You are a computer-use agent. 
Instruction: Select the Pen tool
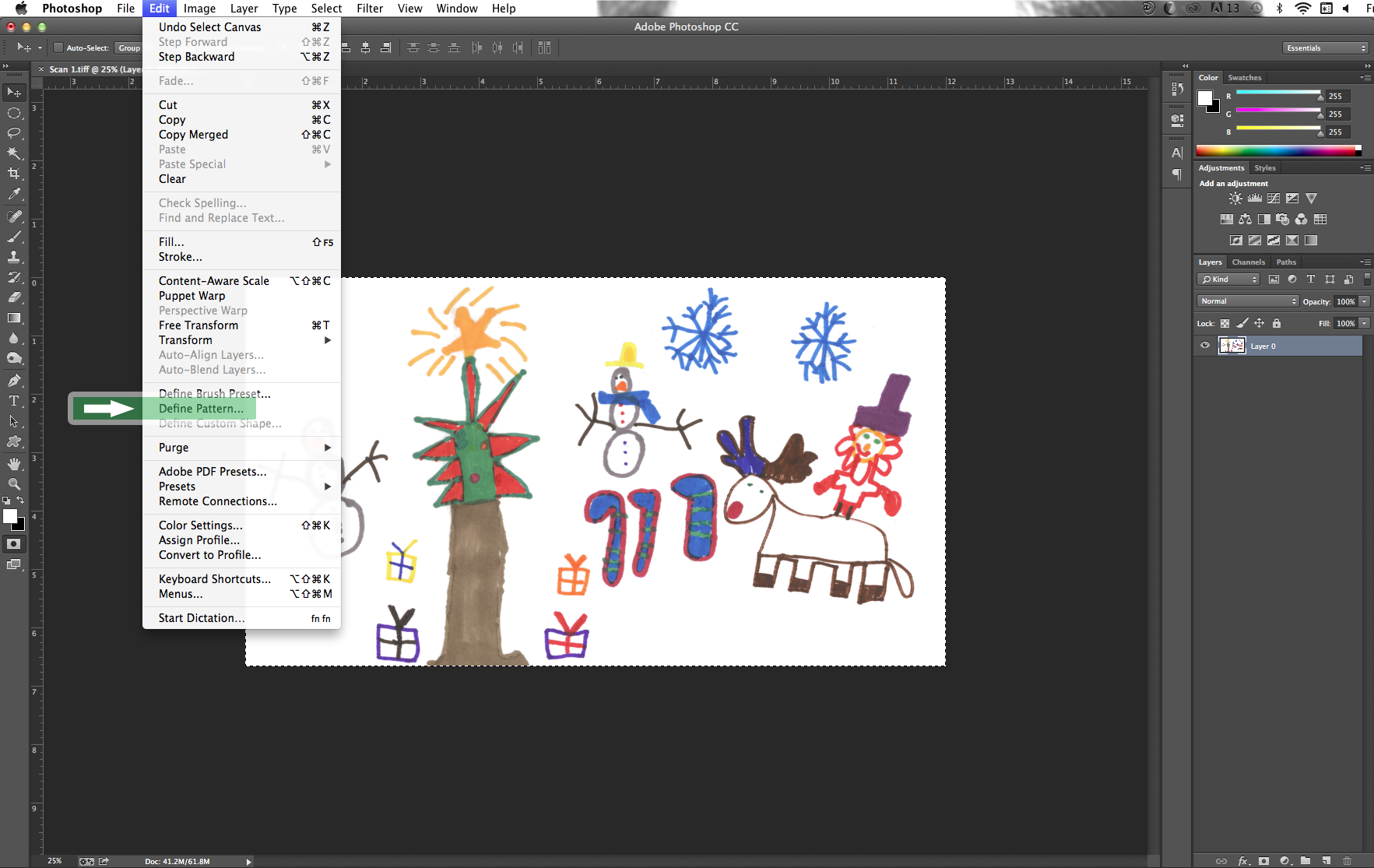click(14, 381)
